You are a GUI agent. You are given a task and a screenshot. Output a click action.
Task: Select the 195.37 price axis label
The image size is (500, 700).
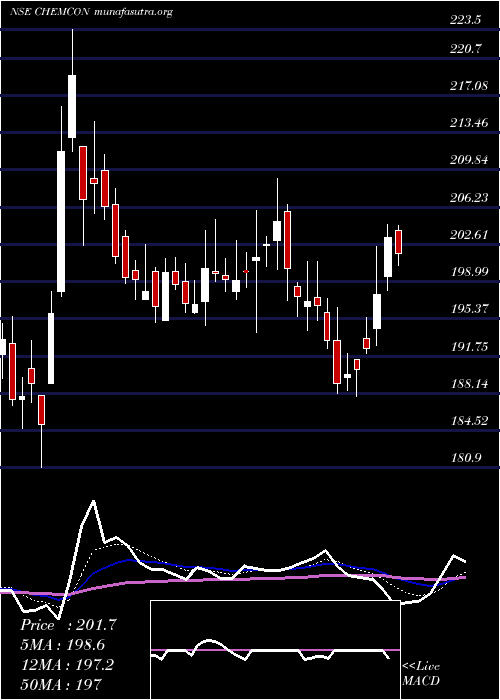[469, 308]
